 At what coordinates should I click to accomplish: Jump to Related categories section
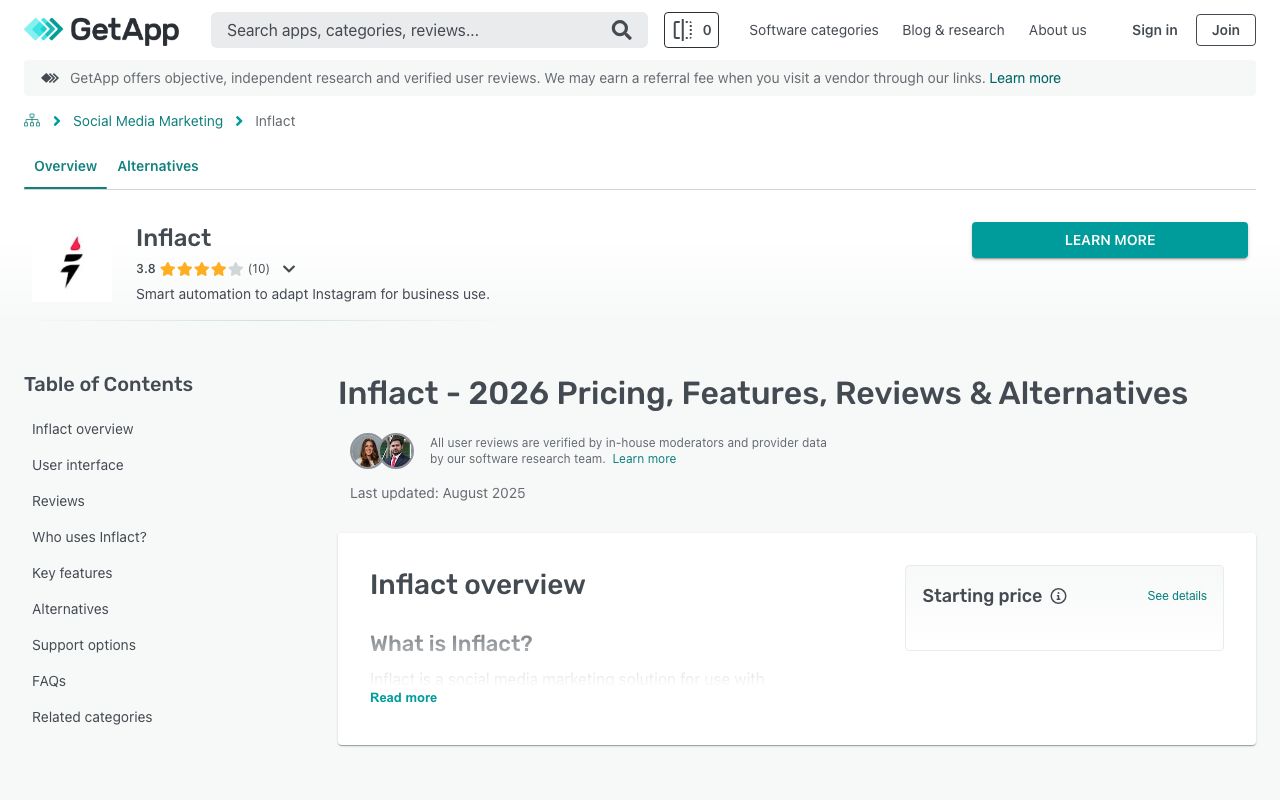point(92,717)
